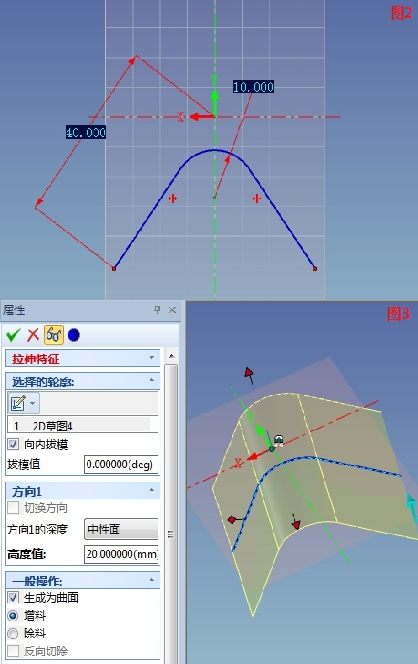Pin the properties panel
Viewport: 418px width, 664px height.
point(157,310)
